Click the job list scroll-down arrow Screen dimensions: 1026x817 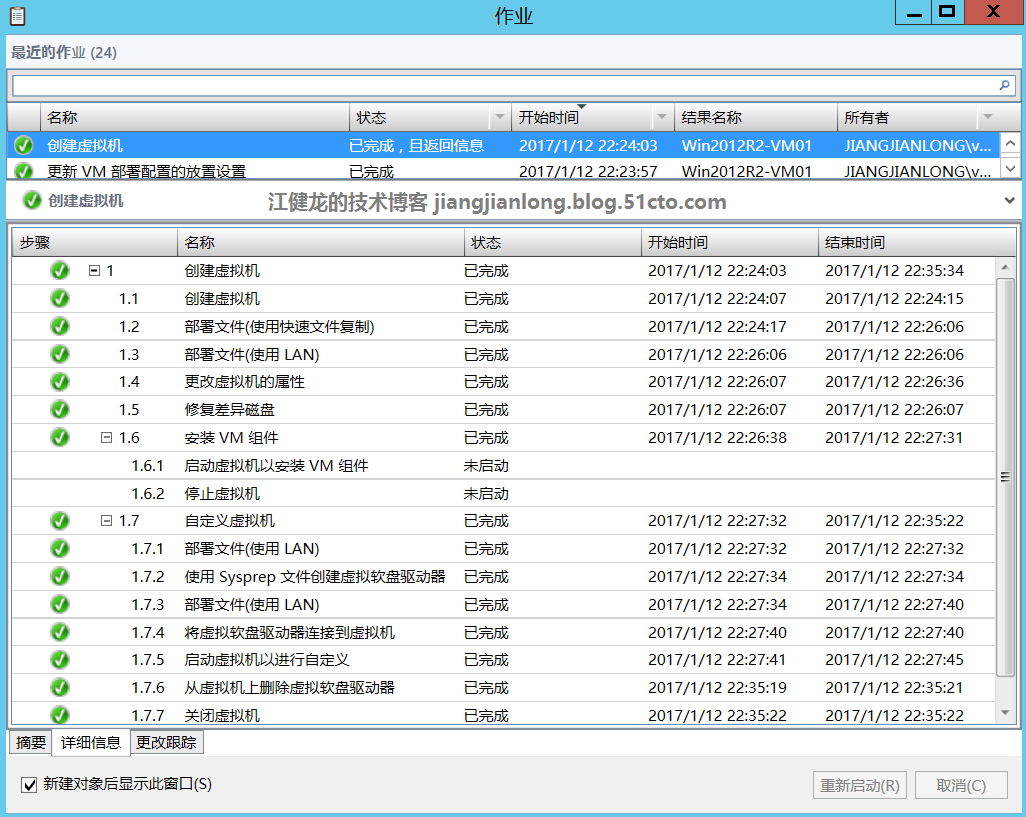(1010, 168)
